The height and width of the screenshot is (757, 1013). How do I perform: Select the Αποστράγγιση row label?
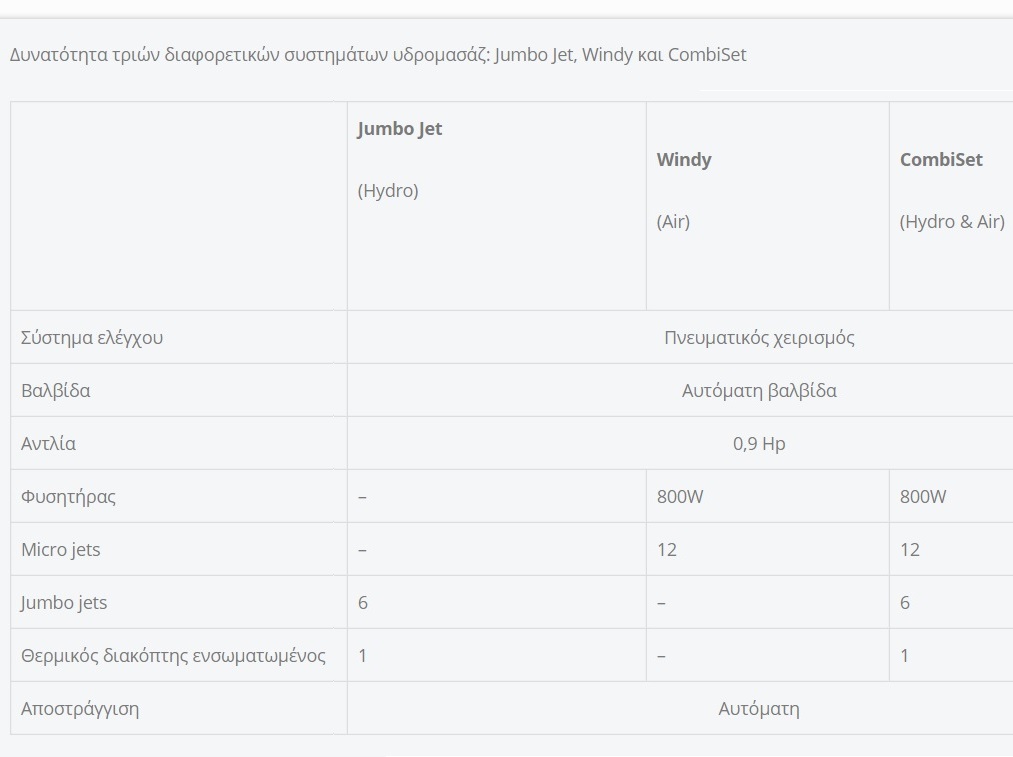[80, 708]
